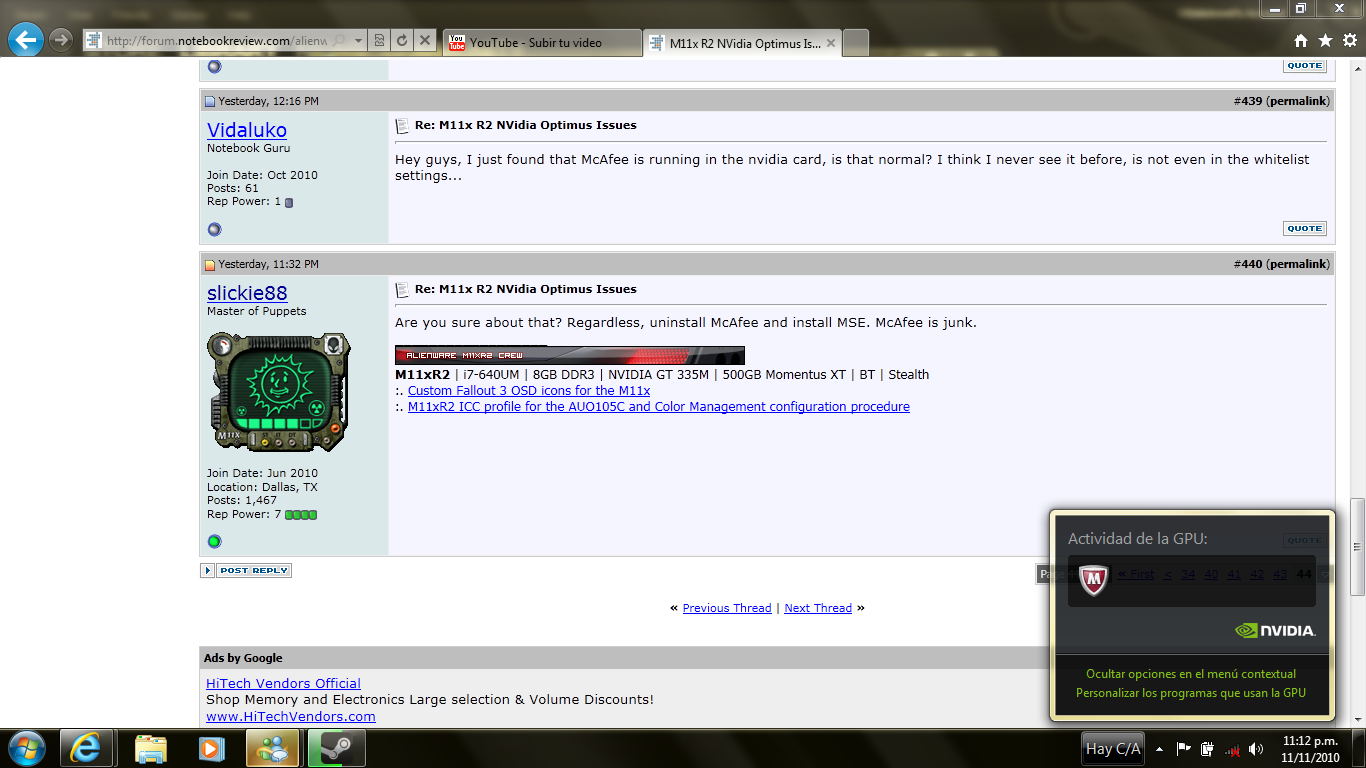
Task: Click the Quote button above post #439
Action: coord(1304,66)
